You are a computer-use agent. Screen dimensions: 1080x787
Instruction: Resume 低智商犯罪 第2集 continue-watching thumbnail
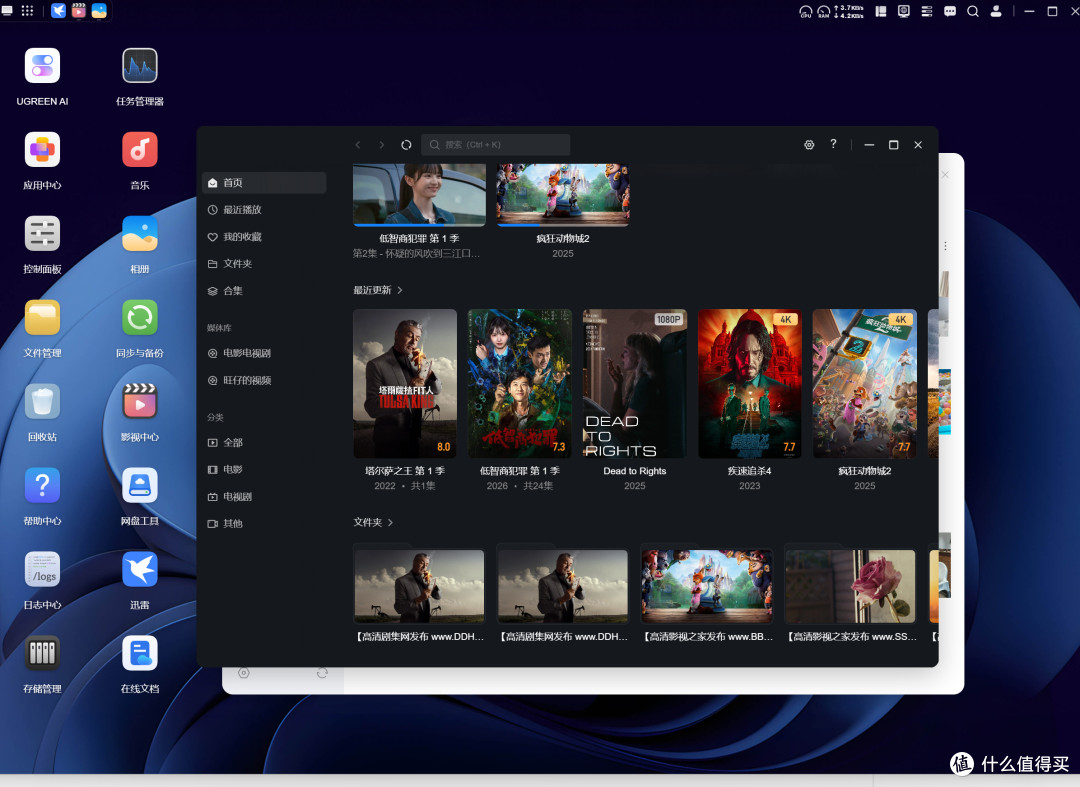pos(419,195)
